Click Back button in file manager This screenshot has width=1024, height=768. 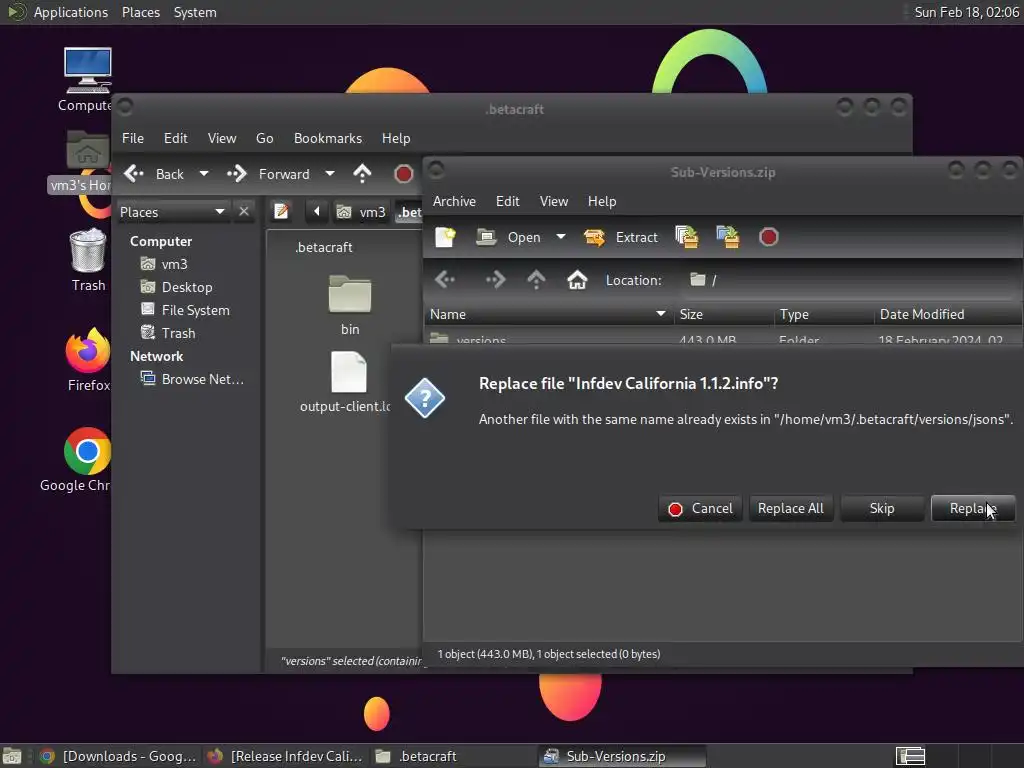(x=154, y=174)
